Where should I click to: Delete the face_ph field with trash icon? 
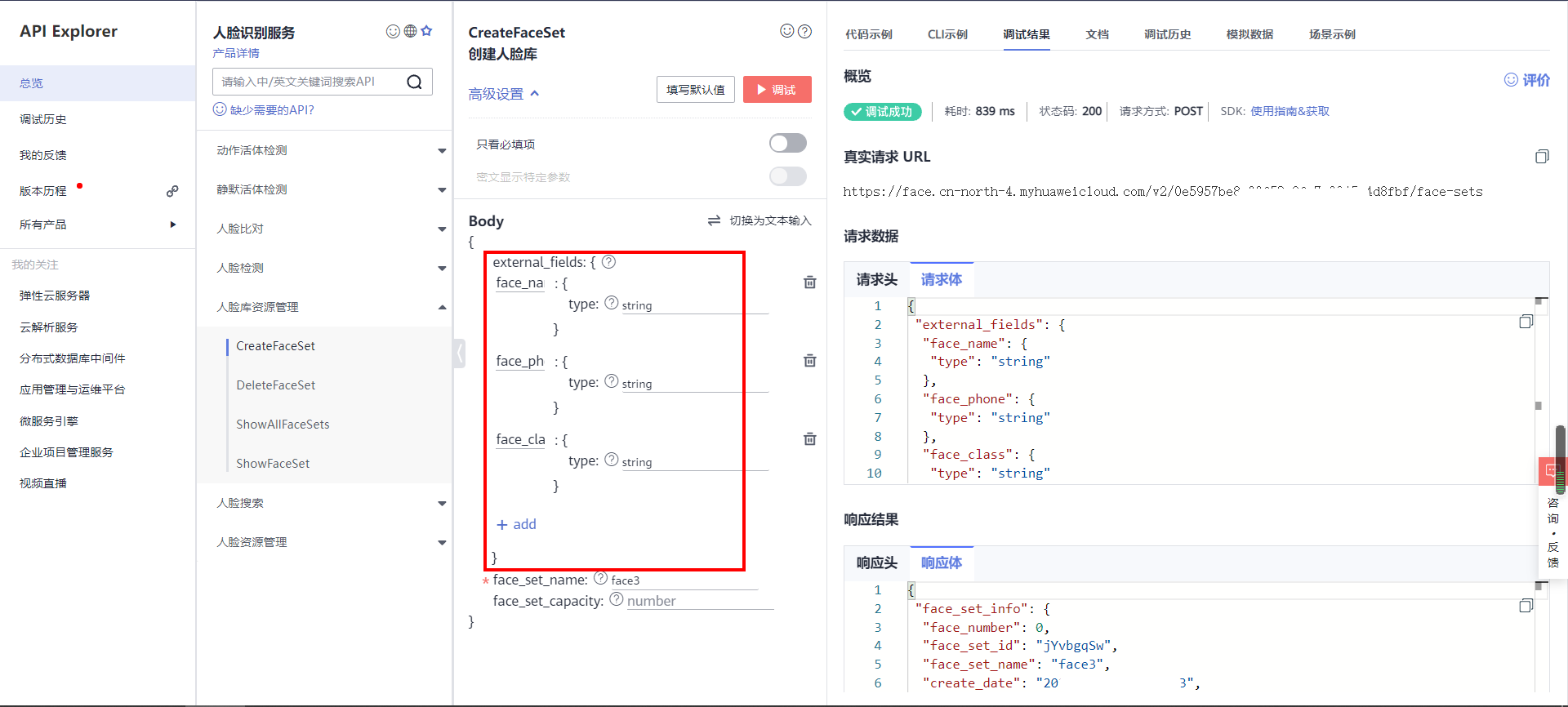pyautogui.click(x=809, y=360)
